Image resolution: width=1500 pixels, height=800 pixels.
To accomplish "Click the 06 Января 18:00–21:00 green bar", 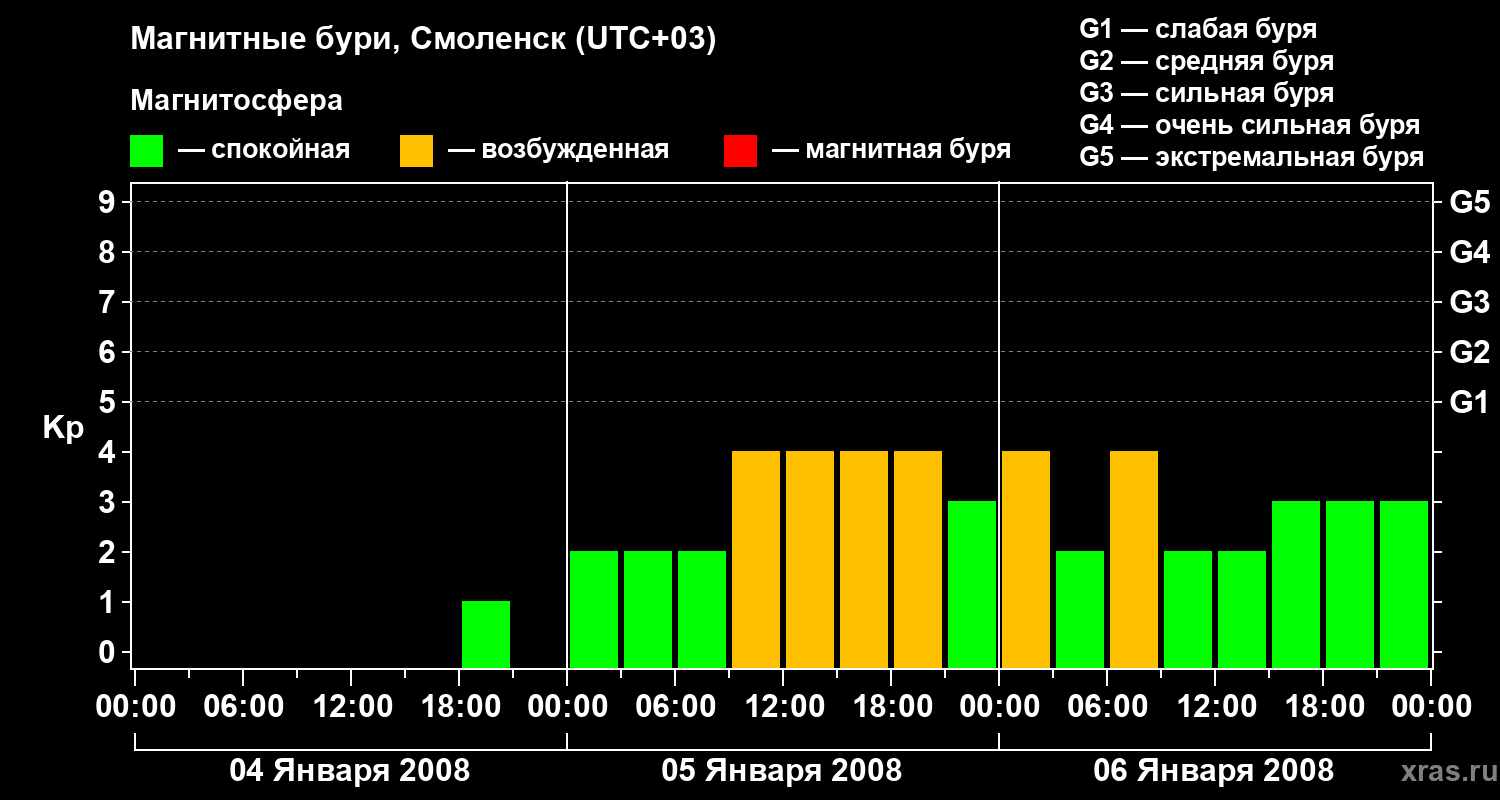I will tap(1350, 584).
